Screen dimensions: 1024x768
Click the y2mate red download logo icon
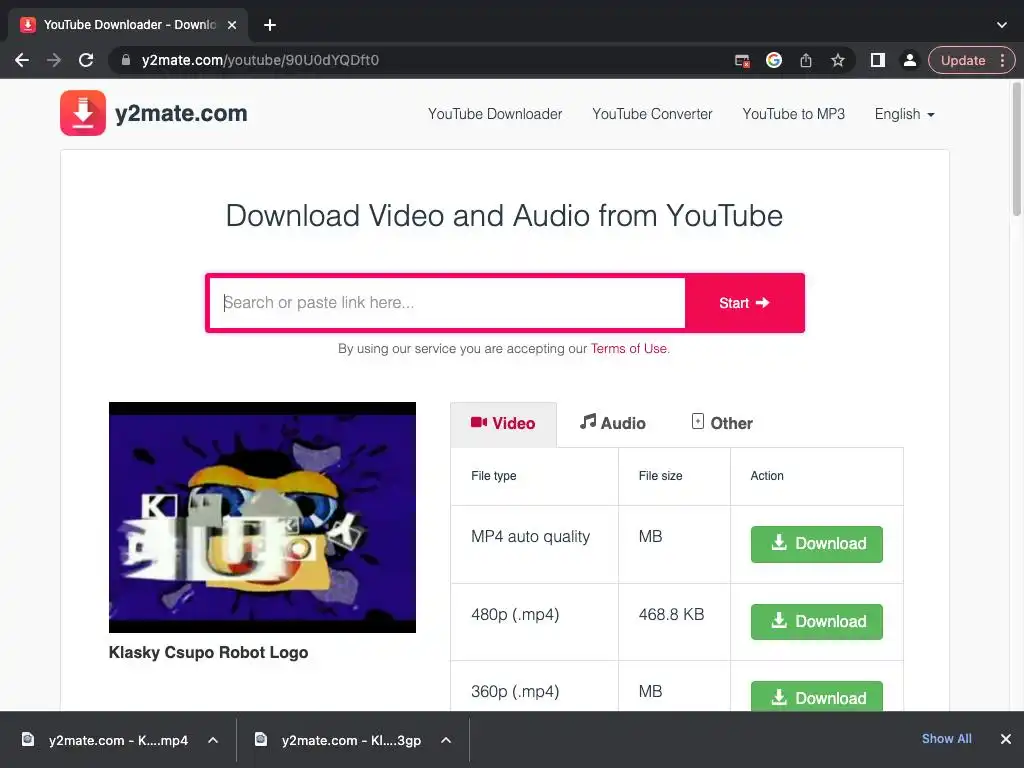click(x=83, y=113)
